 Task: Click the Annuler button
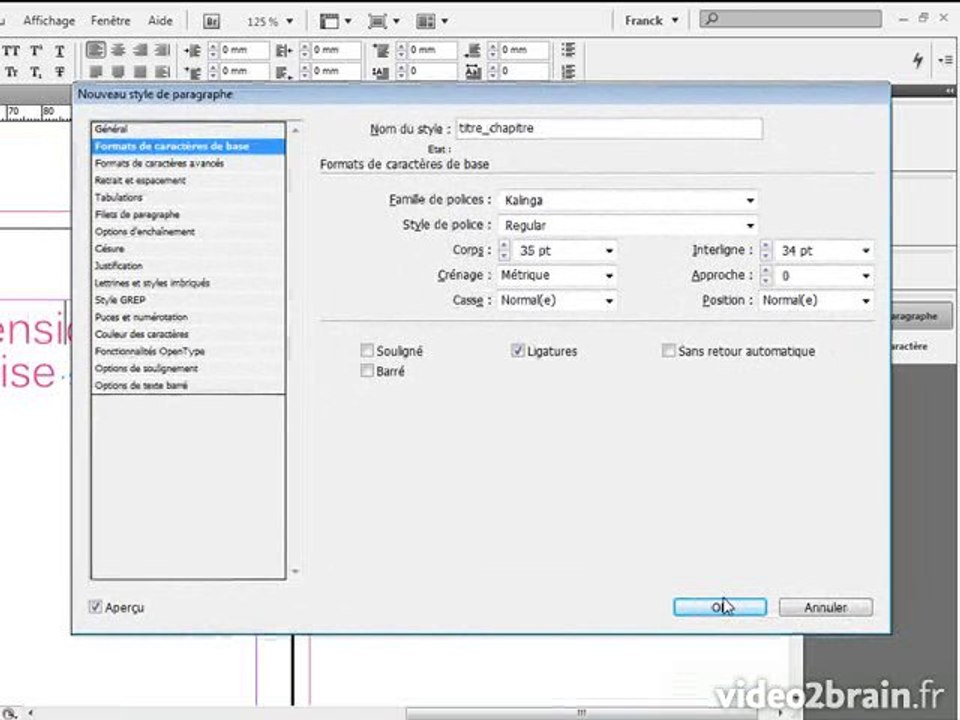(x=826, y=607)
